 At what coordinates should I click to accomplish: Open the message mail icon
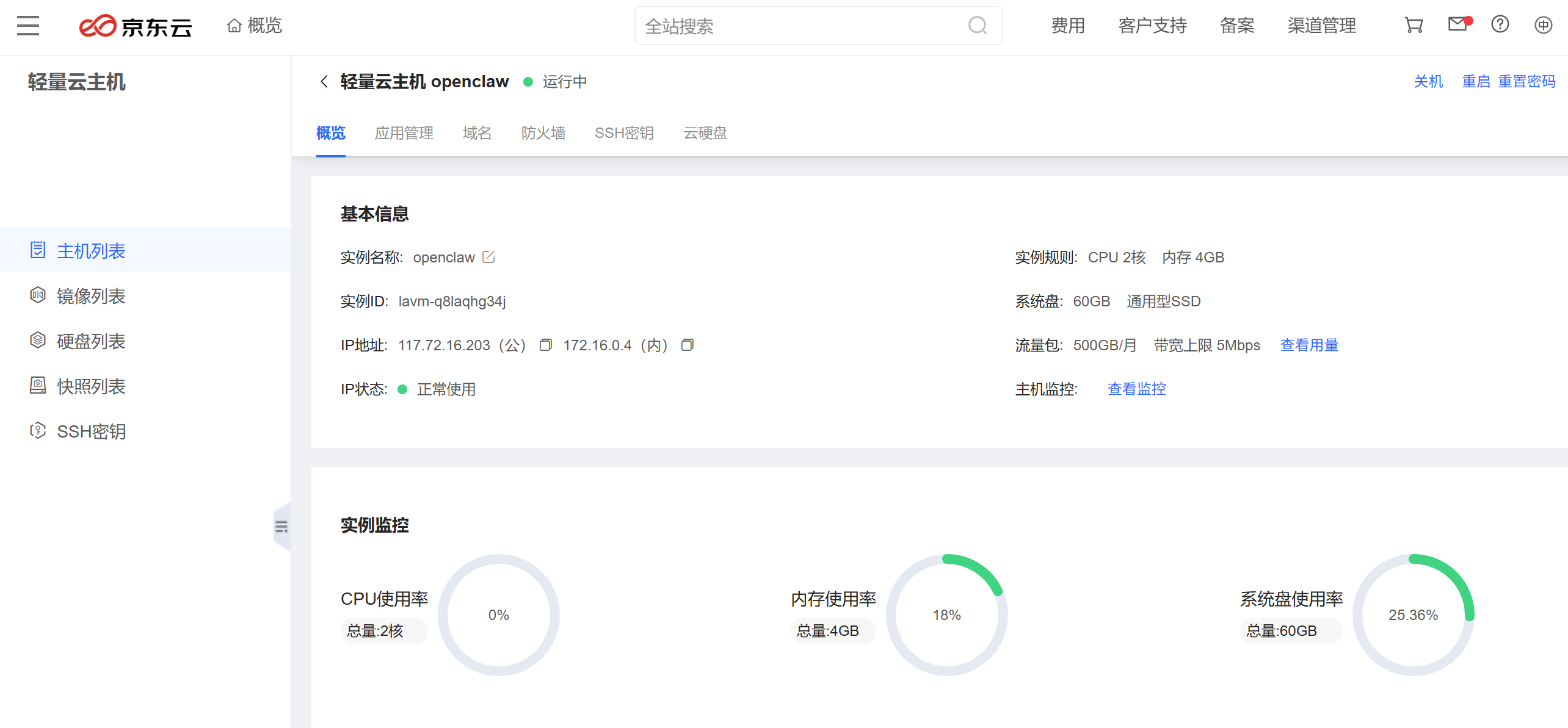(x=1457, y=24)
